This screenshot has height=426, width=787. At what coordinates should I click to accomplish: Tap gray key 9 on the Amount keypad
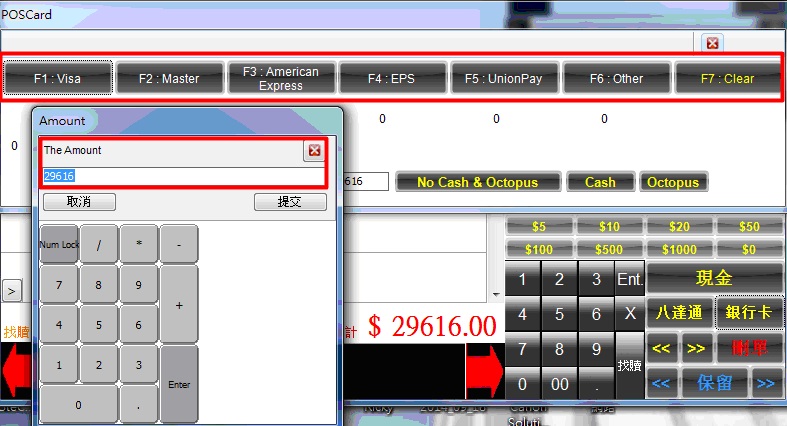tap(139, 285)
